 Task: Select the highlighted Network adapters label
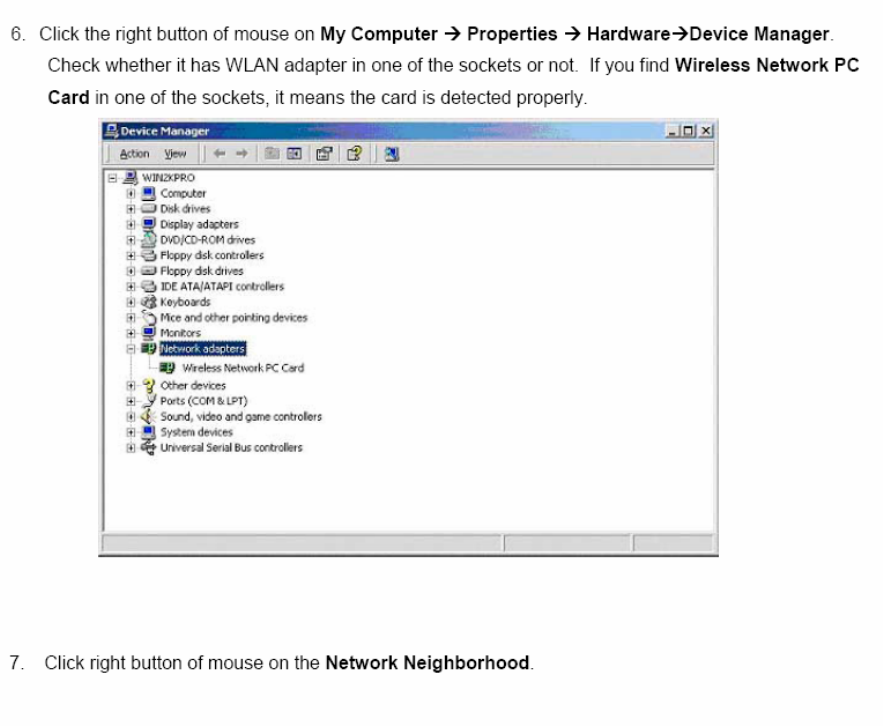(x=203, y=349)
